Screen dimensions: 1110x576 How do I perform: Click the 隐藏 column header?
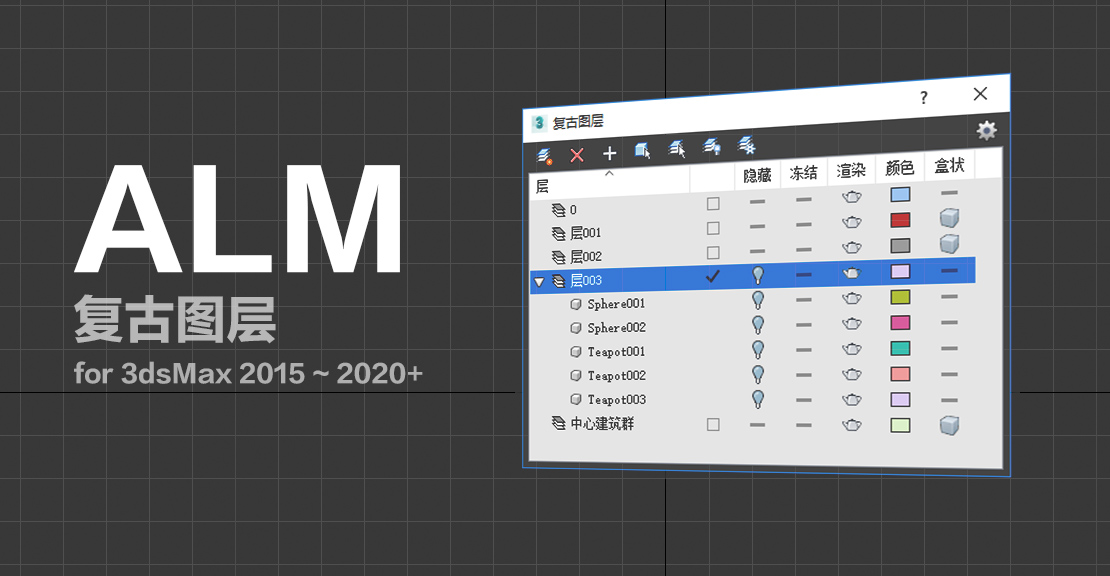(757, 175)
